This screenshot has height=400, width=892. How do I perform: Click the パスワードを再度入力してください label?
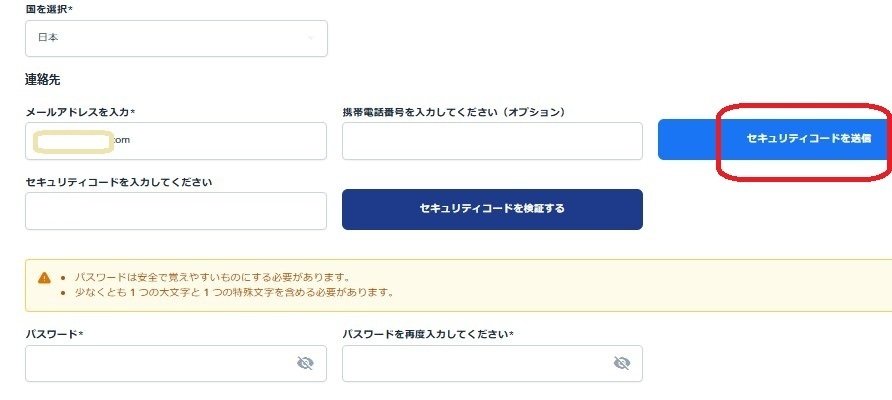pyautogui.click(x=428, y=335)
